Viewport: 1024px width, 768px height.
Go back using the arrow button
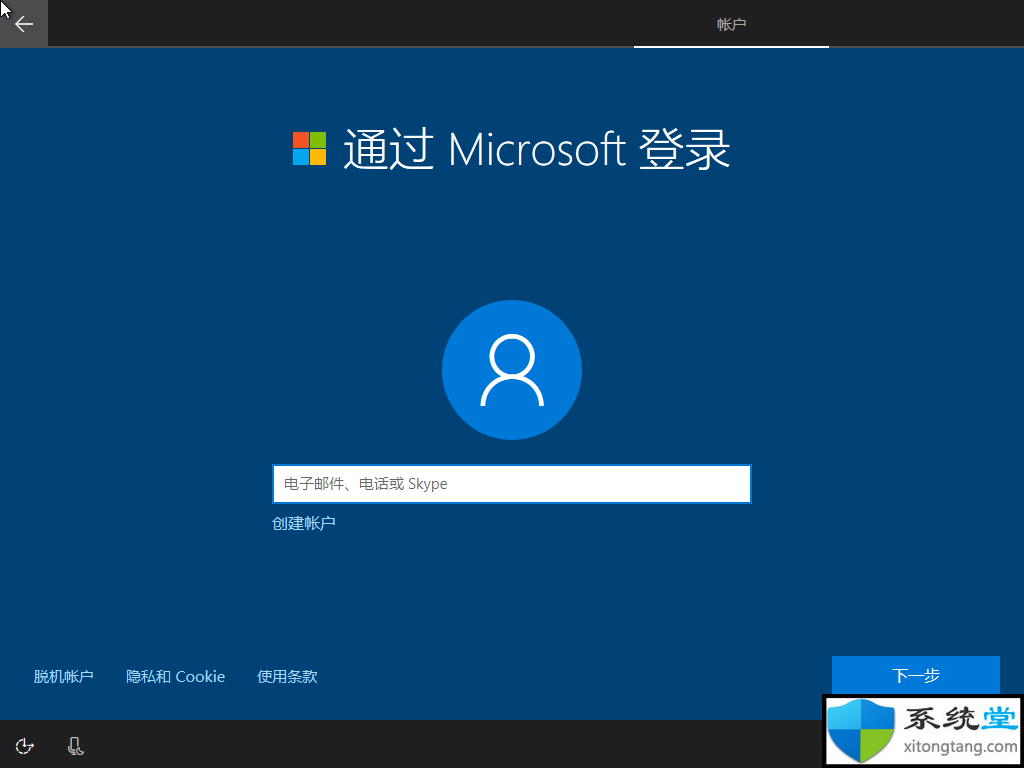point(24,24)
